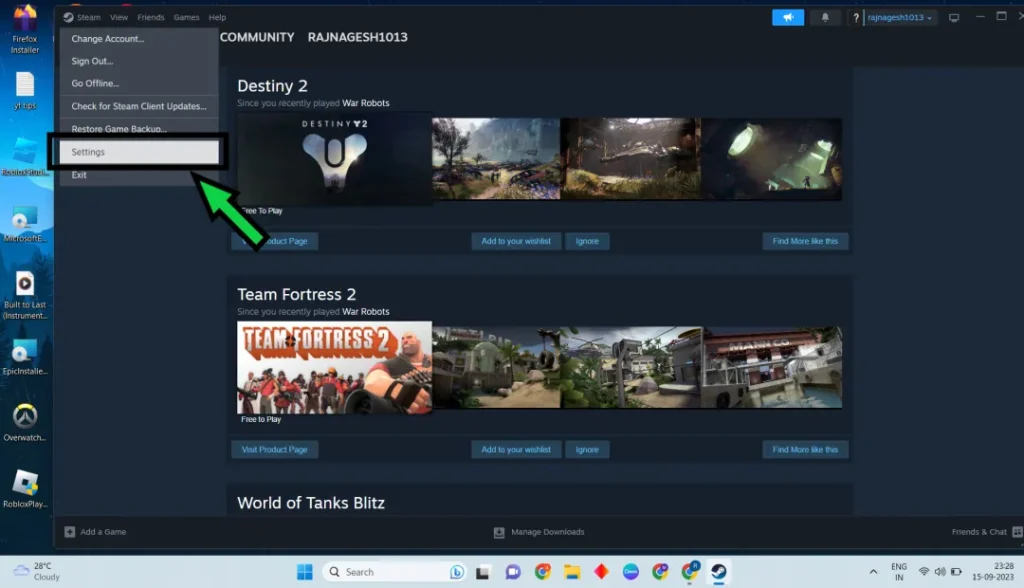Click the blue announcements megaphone icon

pos(787,17)
